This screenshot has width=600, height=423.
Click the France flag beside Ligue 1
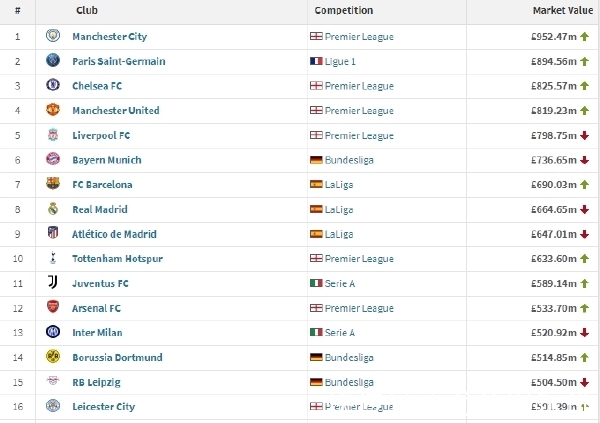[x=316, y=61]
